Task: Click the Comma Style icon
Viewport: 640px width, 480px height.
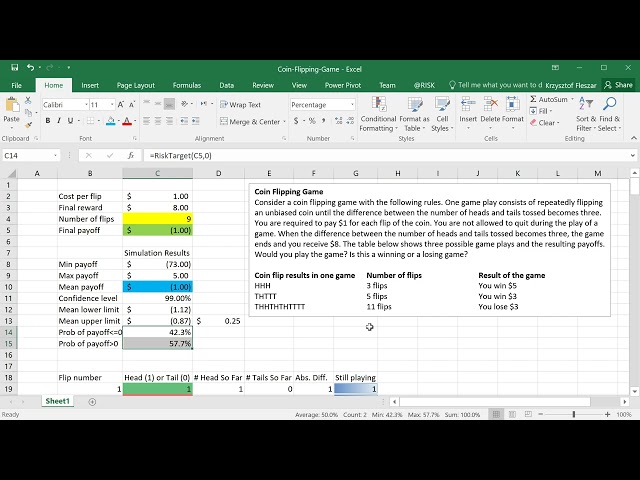Action: 323,121
